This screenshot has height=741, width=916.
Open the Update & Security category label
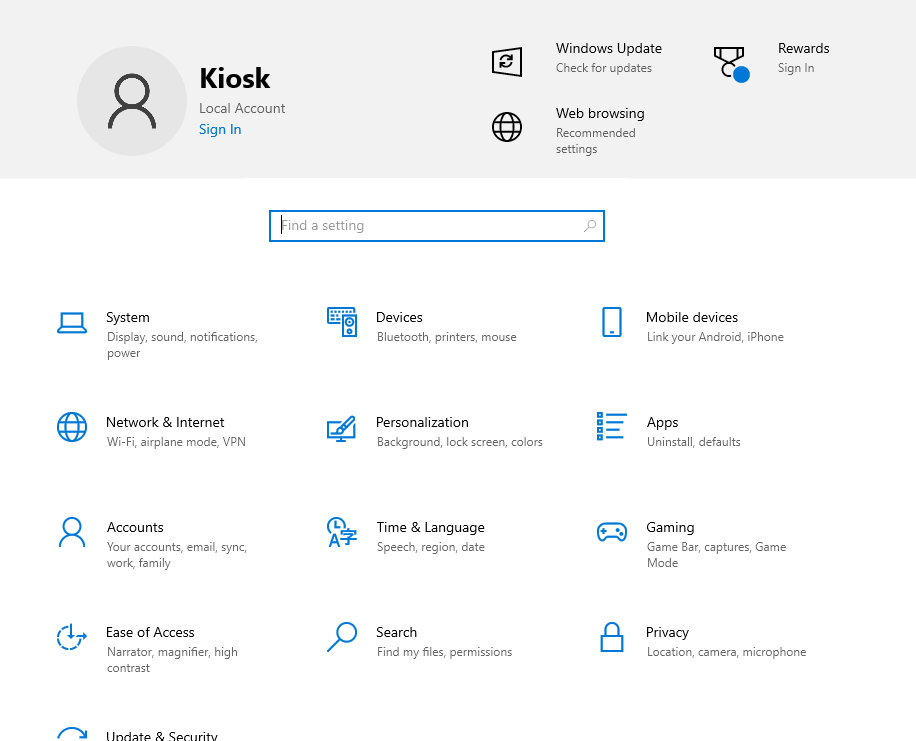tap(162, 735)
